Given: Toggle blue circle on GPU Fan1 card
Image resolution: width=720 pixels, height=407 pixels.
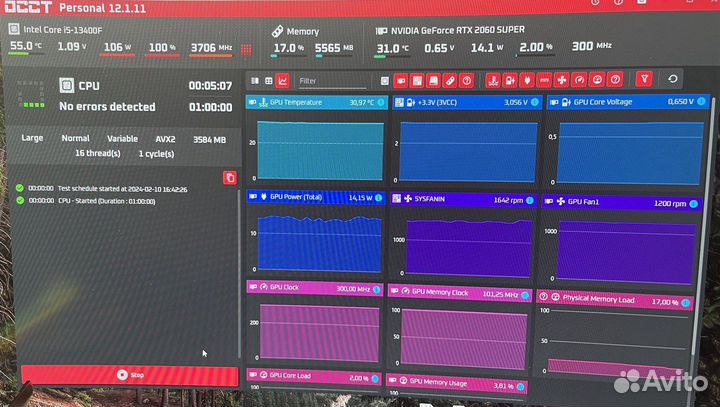Looking at the screenshot, I should [693, 203].
